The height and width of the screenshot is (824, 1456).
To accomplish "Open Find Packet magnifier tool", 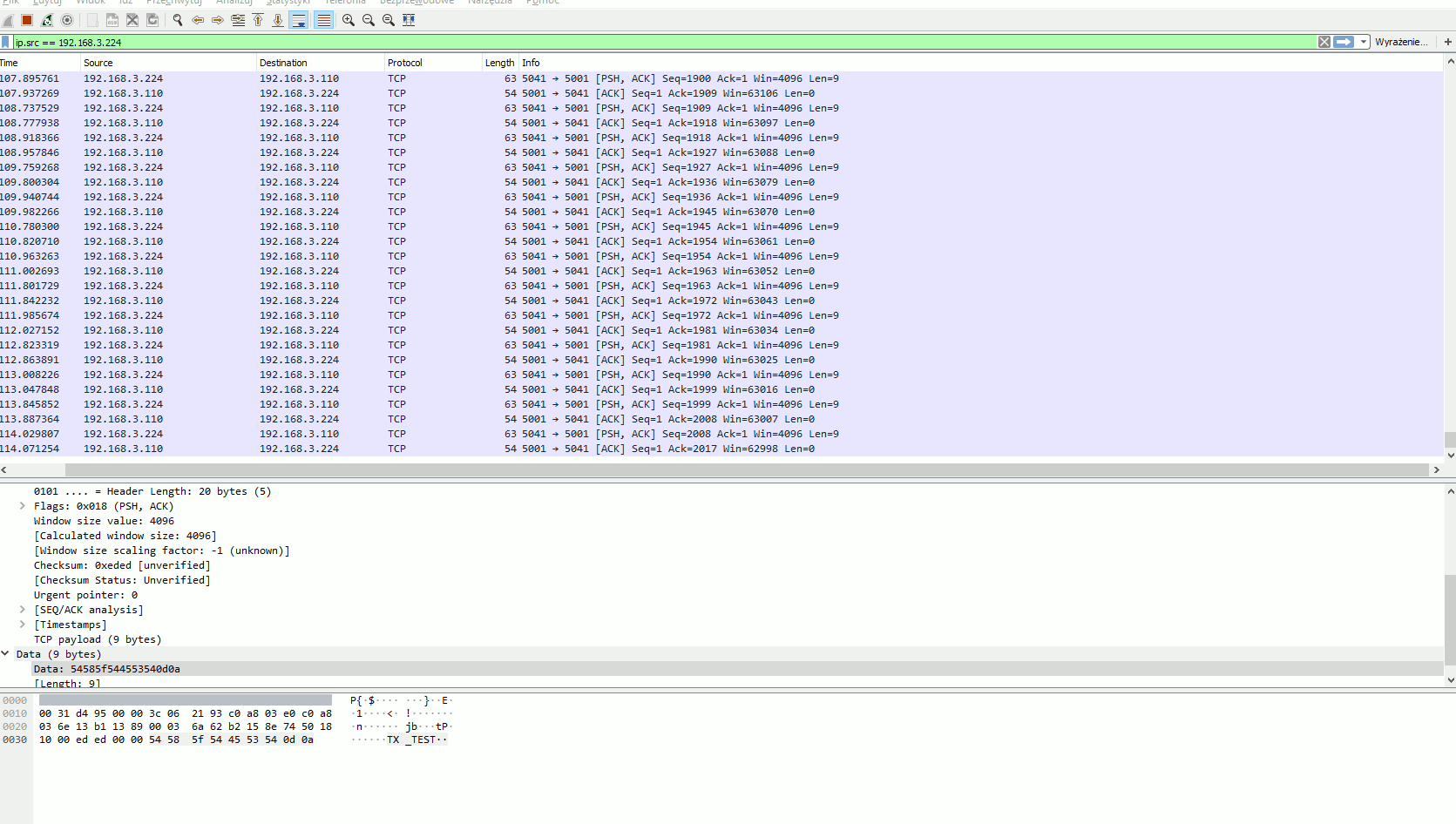I will 178,20.
